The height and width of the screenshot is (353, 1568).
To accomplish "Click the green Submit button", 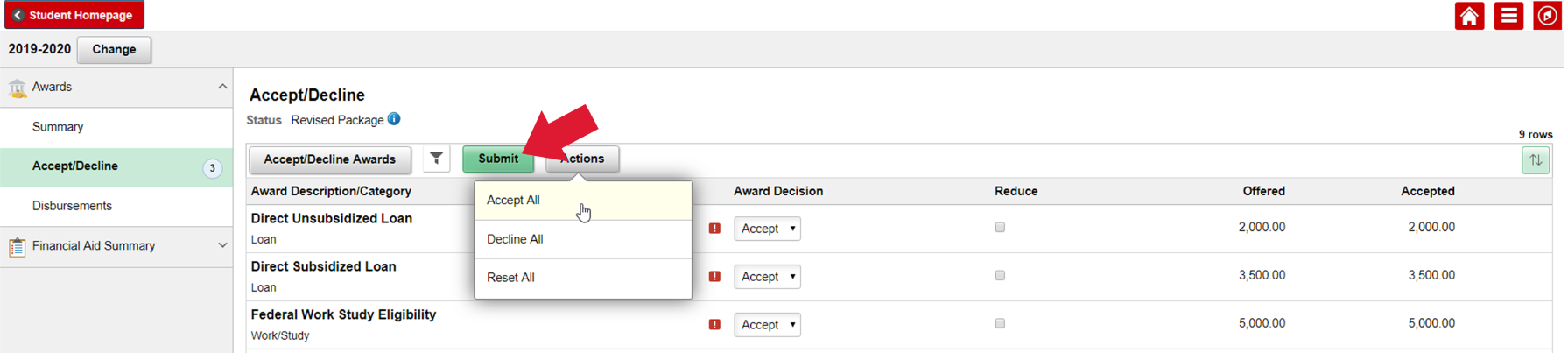I will 497,159.
